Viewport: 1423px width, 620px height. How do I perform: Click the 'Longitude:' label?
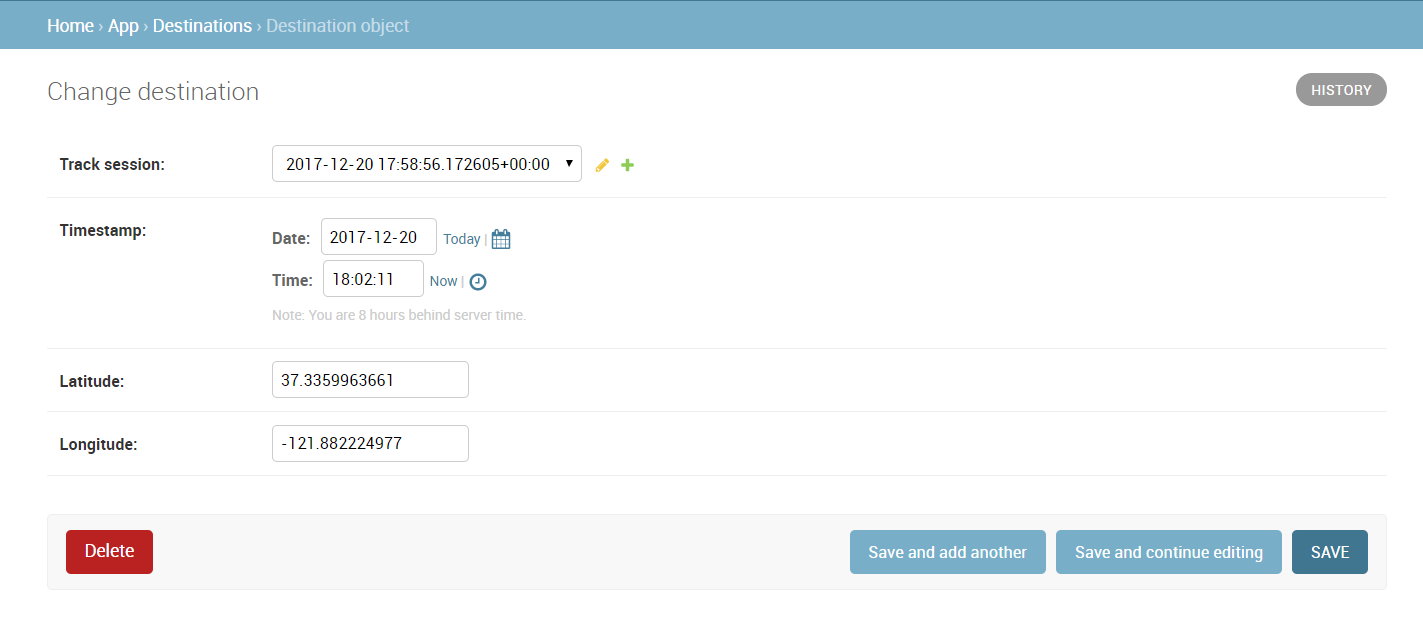pos(98,445)
